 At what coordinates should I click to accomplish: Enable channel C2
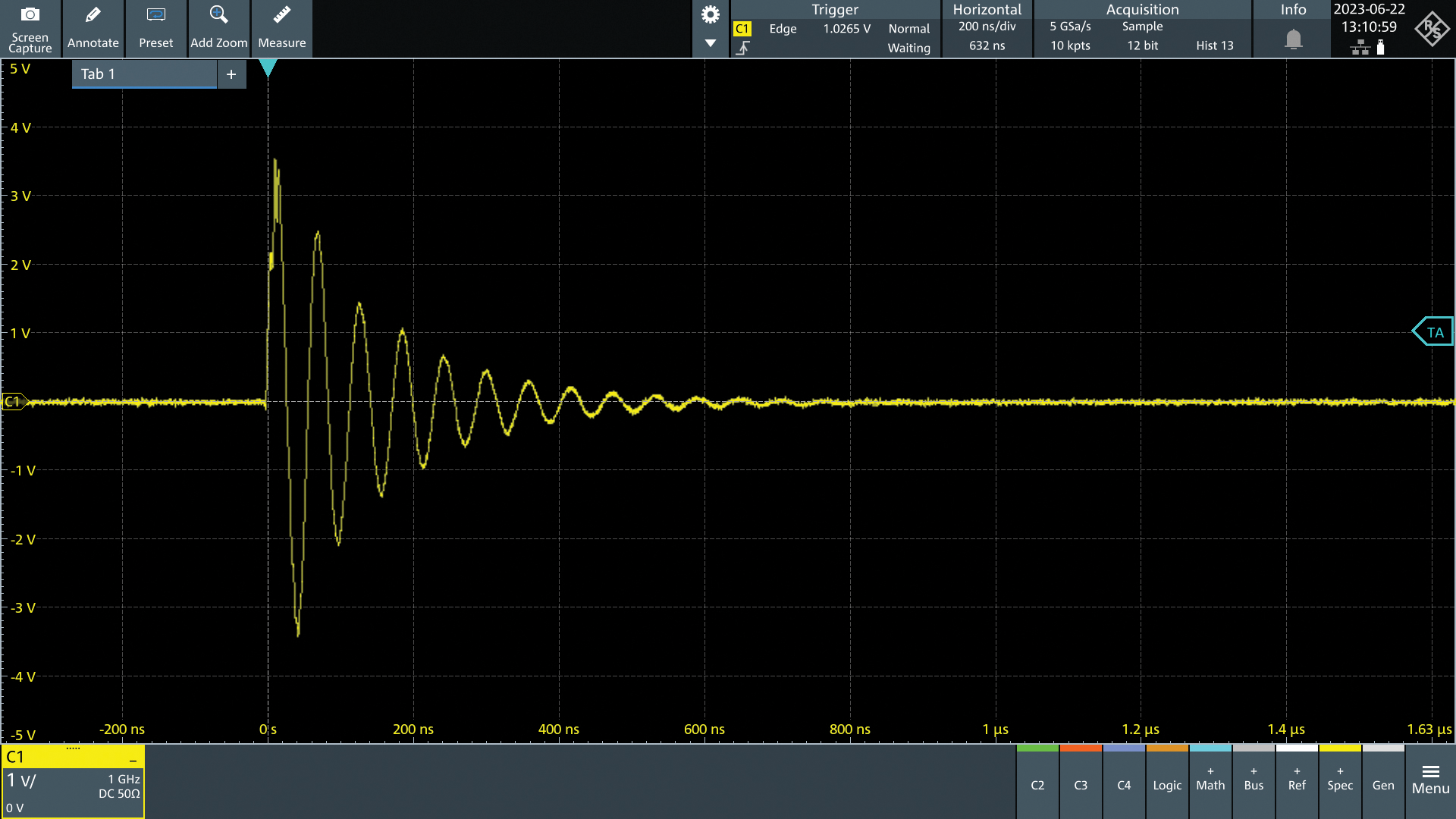click(1037, 784)
